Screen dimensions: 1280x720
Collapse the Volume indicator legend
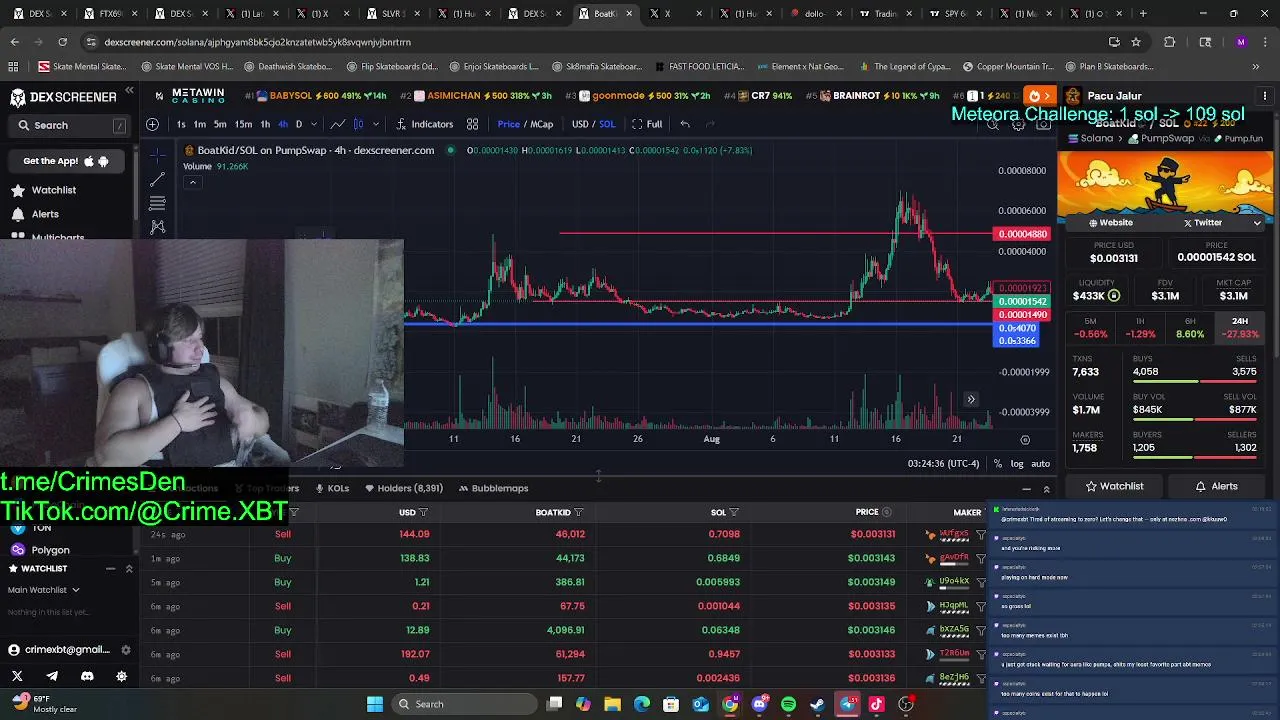[192, 182]
